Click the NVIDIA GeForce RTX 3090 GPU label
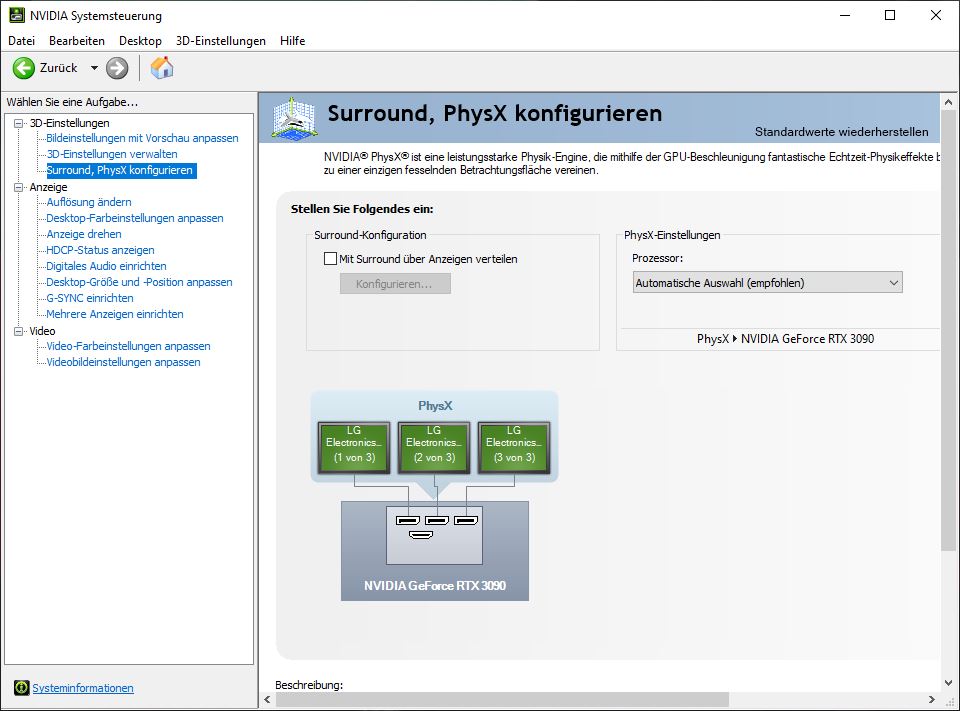Viewport: 960px width, 711px height. [435, 585]
